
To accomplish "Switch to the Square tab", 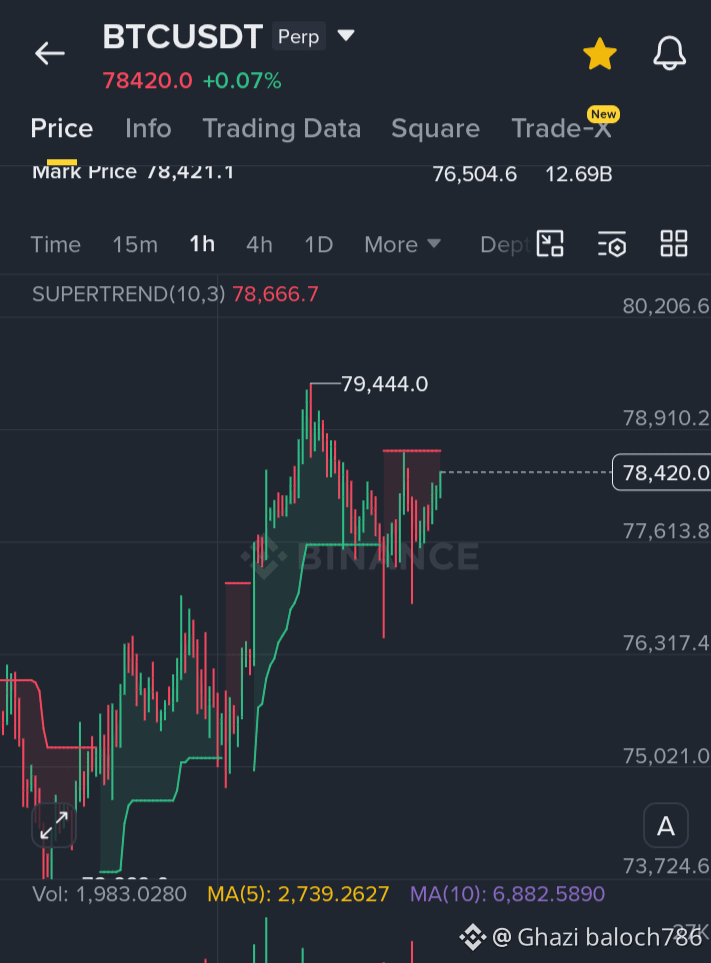I will [435, 128].
